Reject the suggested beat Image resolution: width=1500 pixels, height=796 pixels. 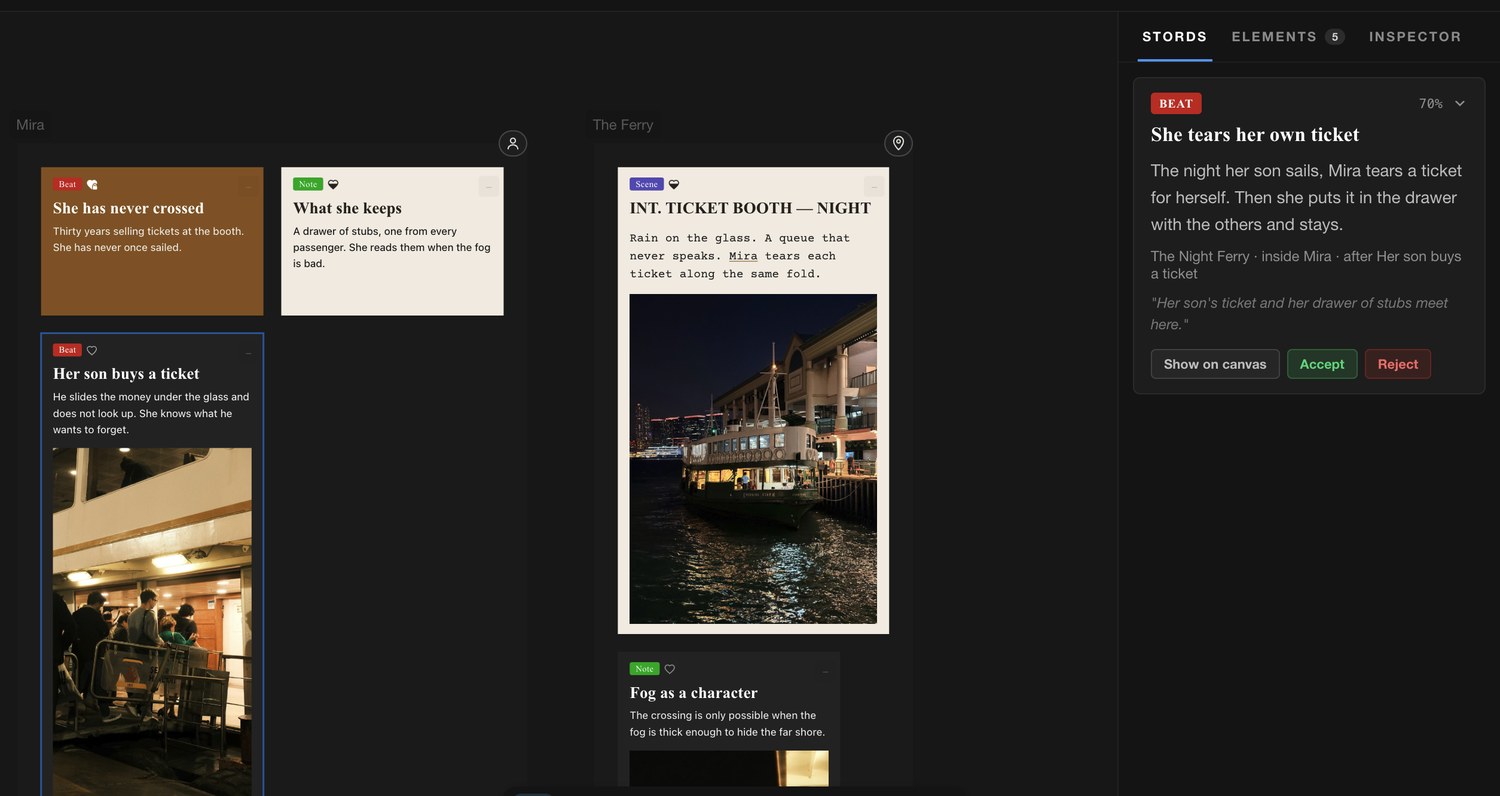coord(1398,364)
